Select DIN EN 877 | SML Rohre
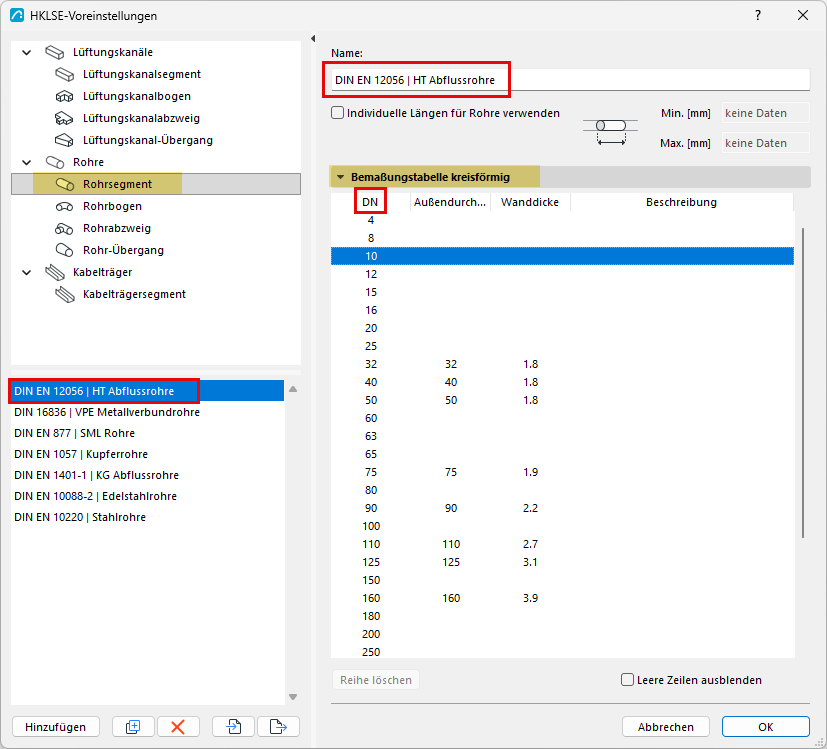This screenshot has width=827, height=749. click(147, 433)
